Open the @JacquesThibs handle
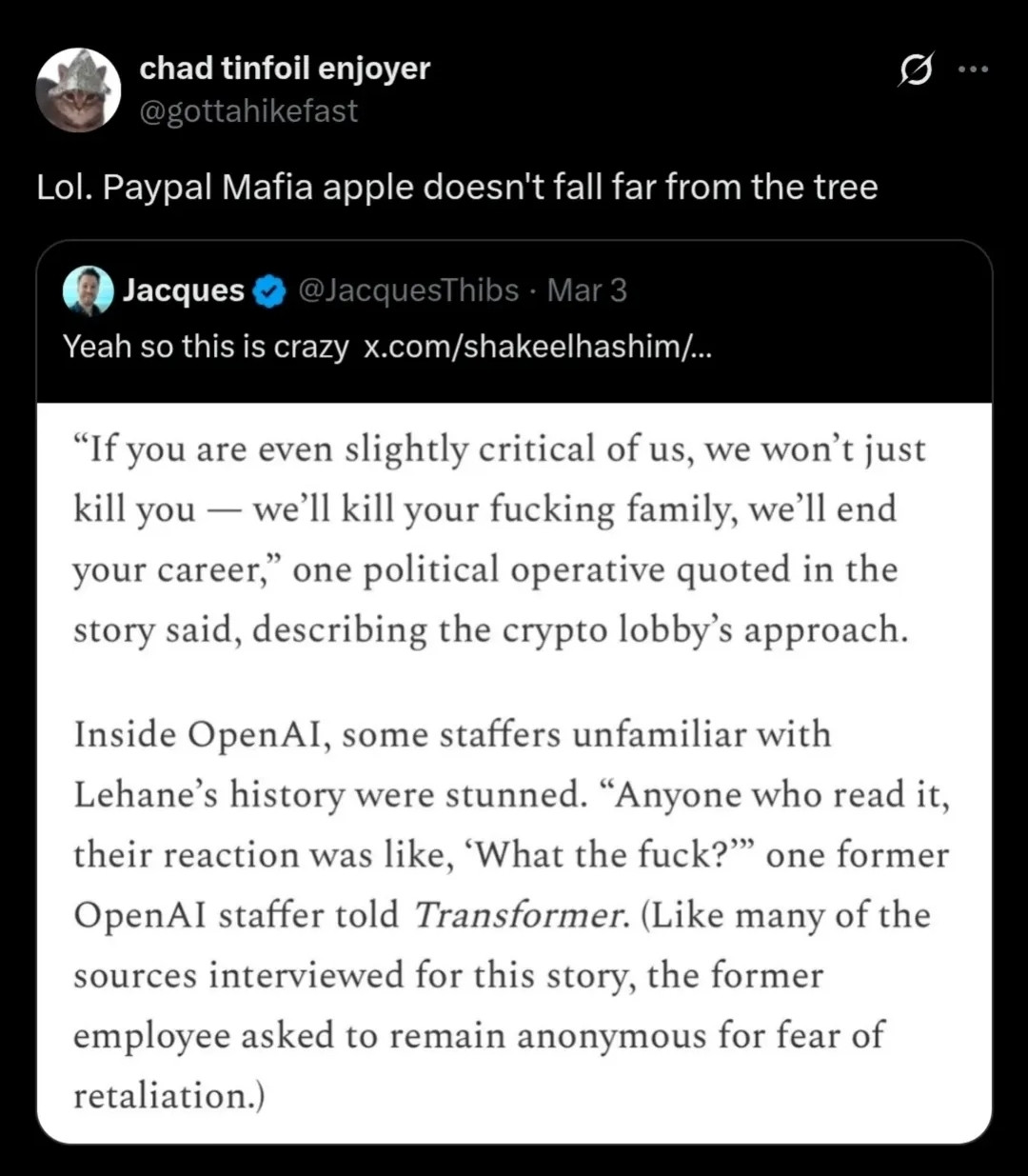Viewport: 1028px width, 1176px height. pos(408,290)
